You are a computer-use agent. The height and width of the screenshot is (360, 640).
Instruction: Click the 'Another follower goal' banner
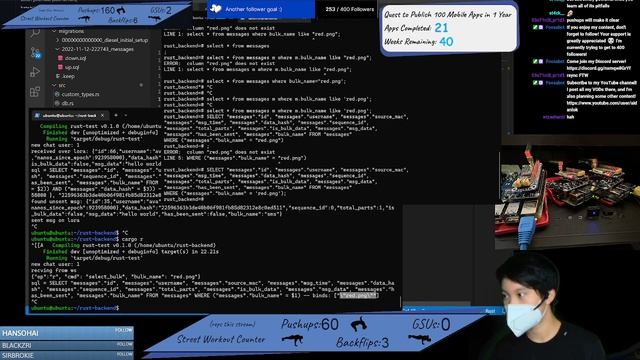(261, 9)
